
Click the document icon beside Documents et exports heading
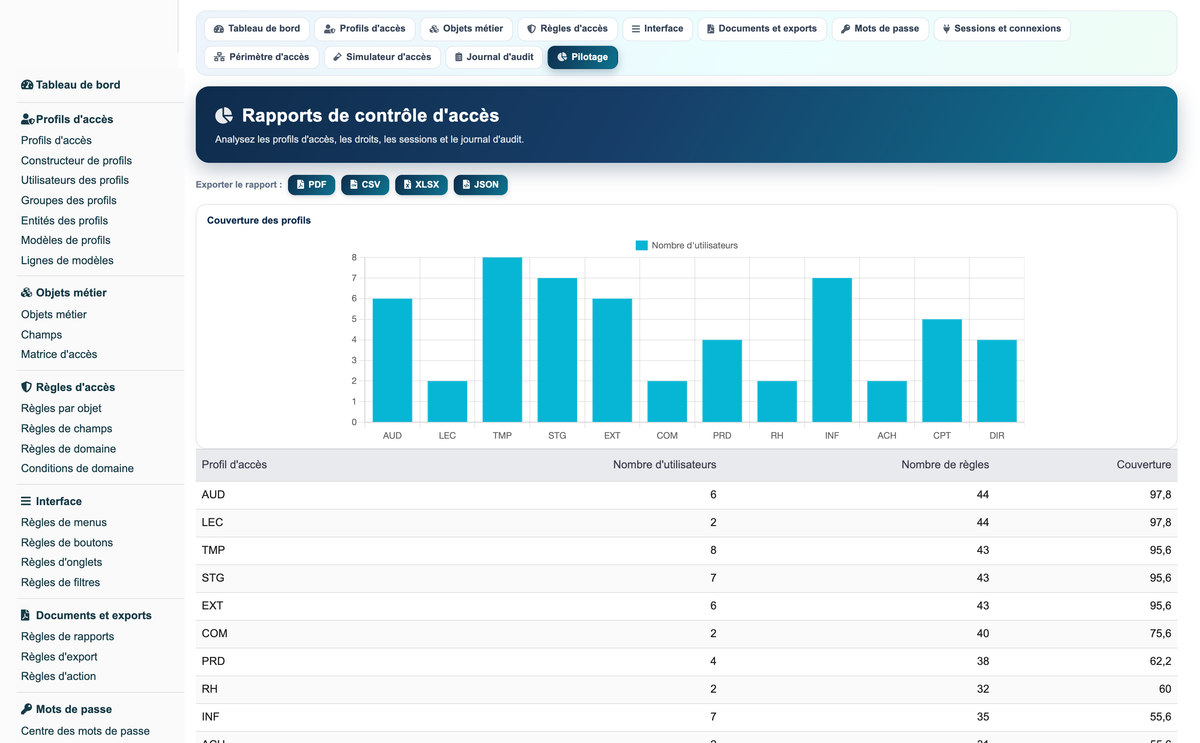click(25, 615)
